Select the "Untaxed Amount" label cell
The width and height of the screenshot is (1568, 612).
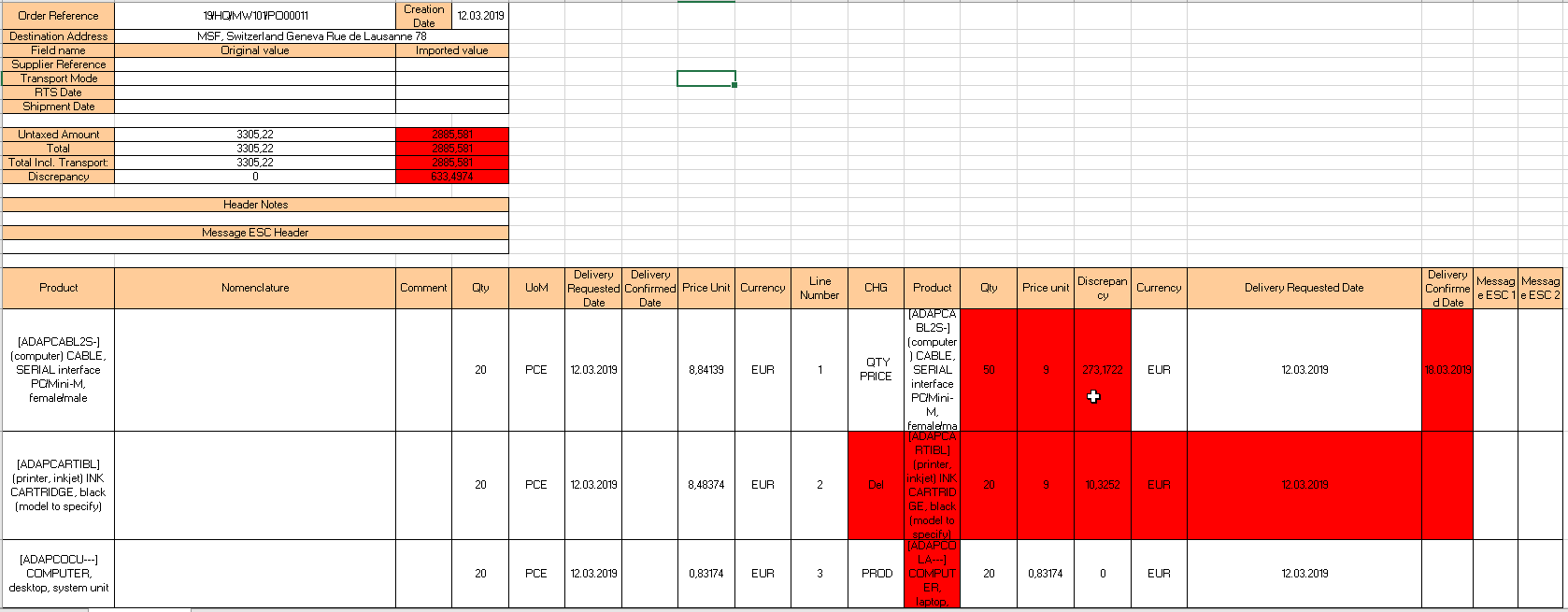click(x=58, y=135)
